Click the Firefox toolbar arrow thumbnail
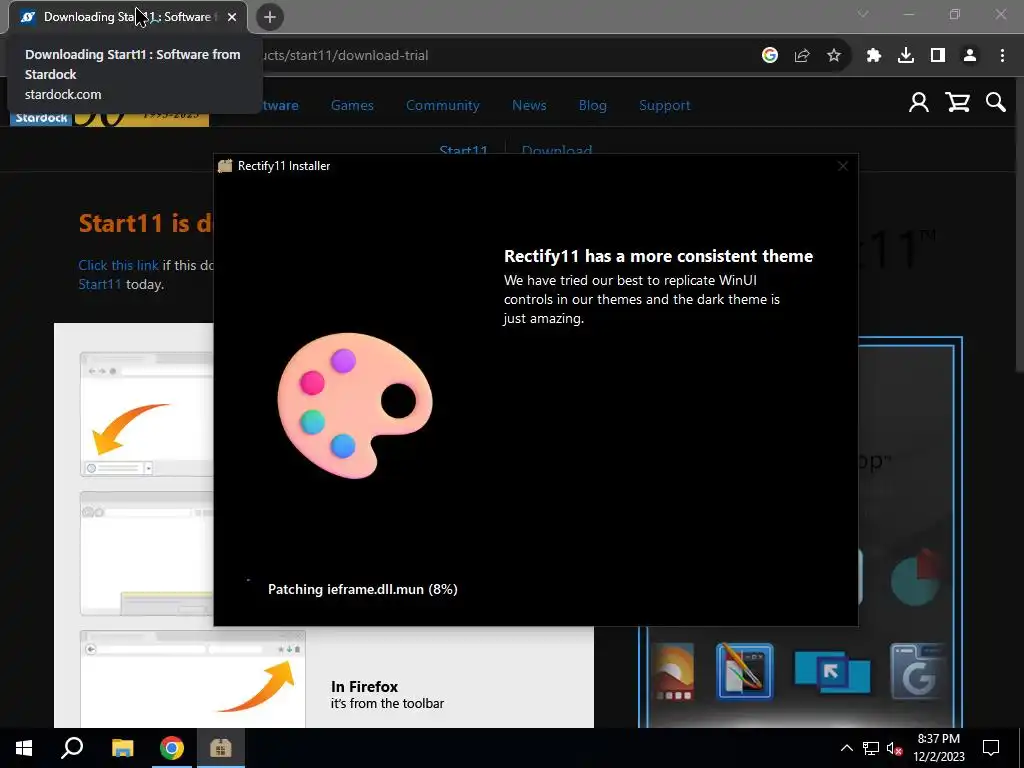The image size is (1024, 768). [x=193, y=679]
